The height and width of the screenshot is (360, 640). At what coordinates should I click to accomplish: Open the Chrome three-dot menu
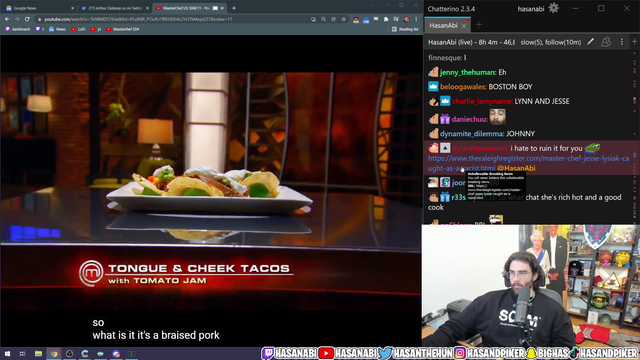click(416, 19)
